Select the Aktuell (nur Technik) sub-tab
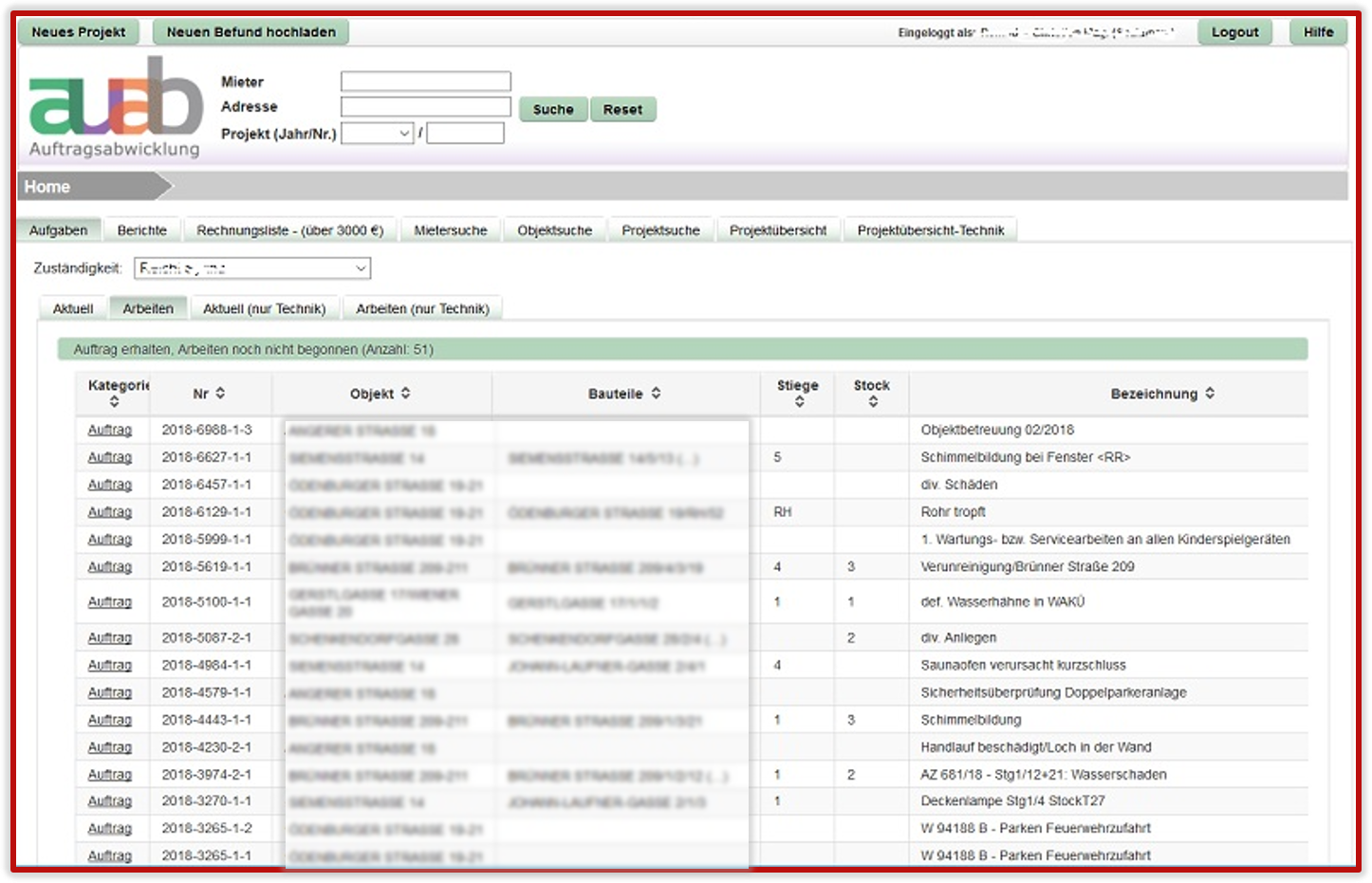Screen dimensions: 1372x883 tap(265, 309)
